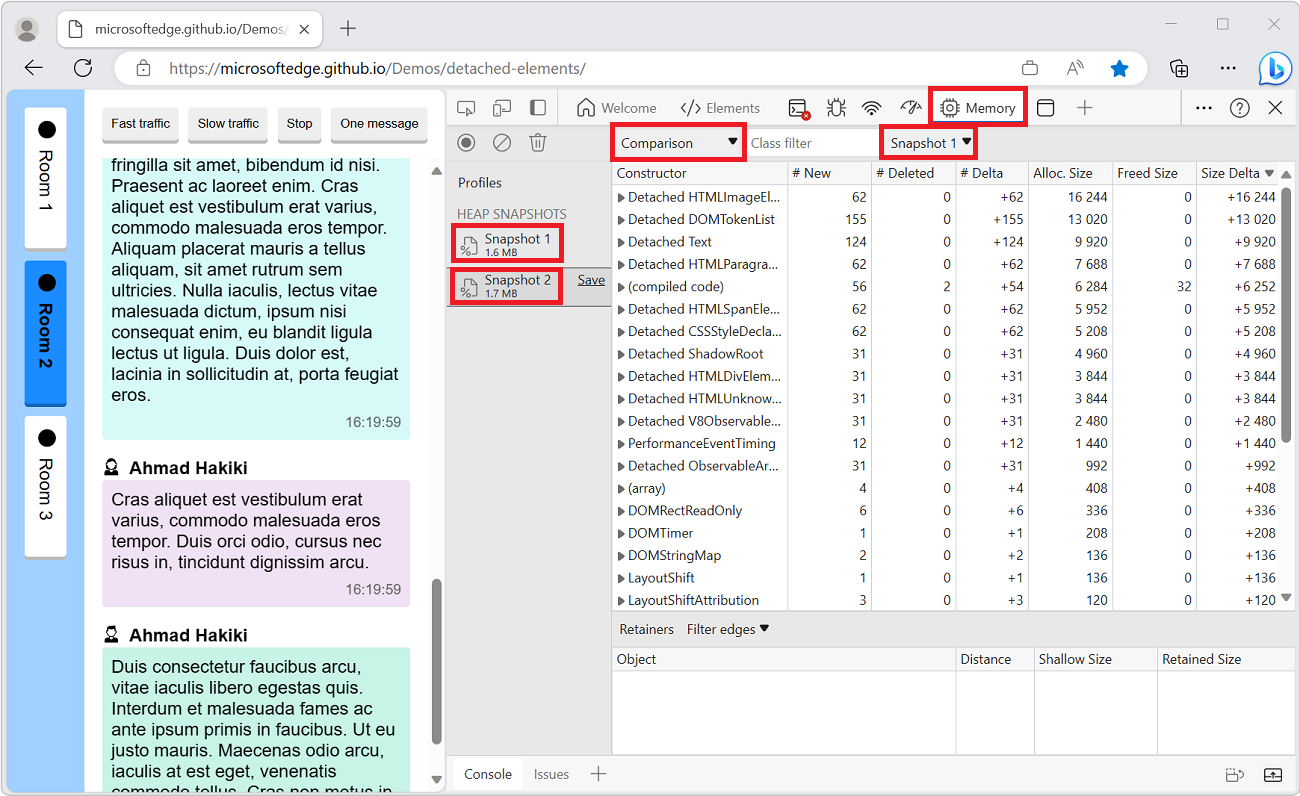1300x796 pixels.
Task: Open the Network tool wifi icon
Action: pyautogui.click(x=872, y=108)
